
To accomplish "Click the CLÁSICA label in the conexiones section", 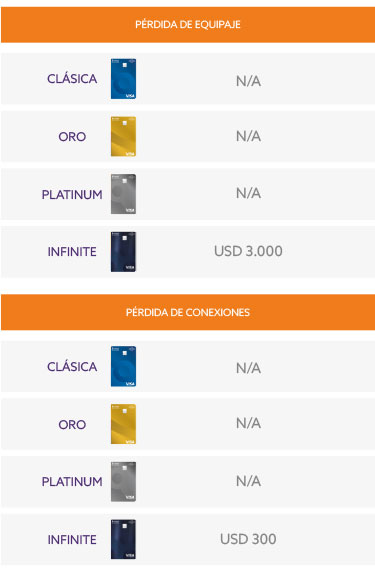I will [x=72, y=367].
